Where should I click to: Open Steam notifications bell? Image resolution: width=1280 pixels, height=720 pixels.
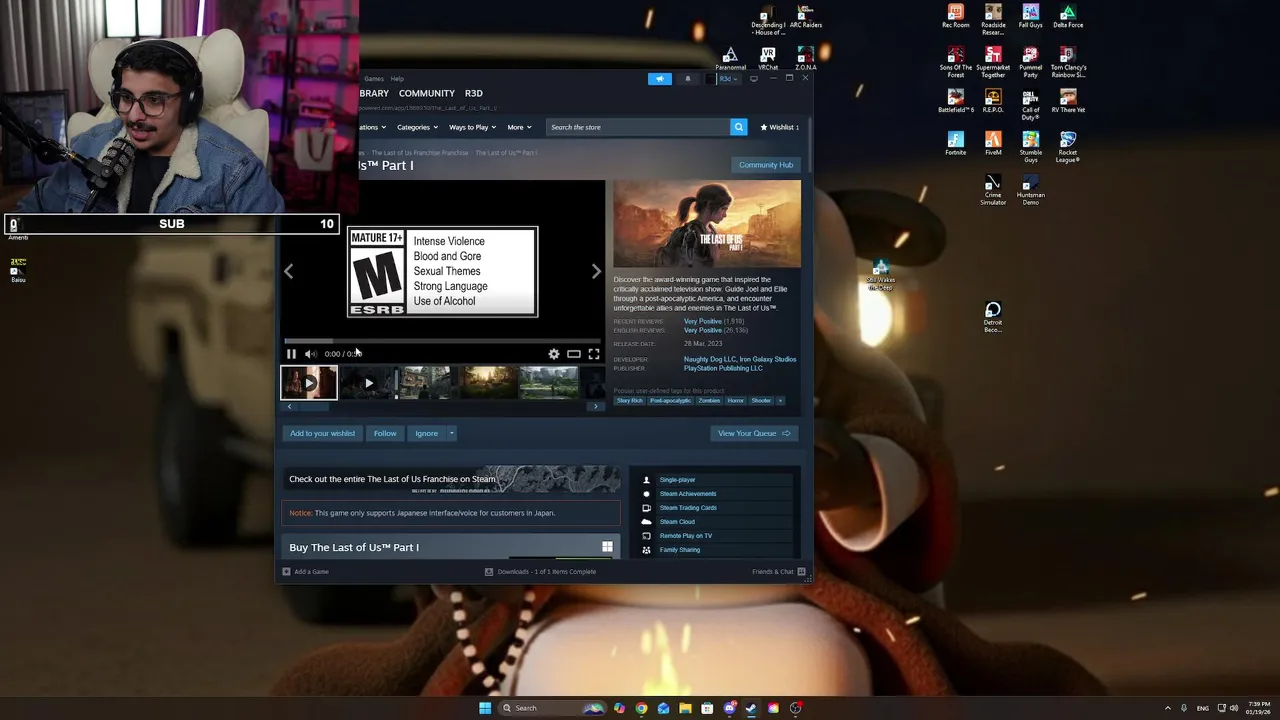point(687,79)
